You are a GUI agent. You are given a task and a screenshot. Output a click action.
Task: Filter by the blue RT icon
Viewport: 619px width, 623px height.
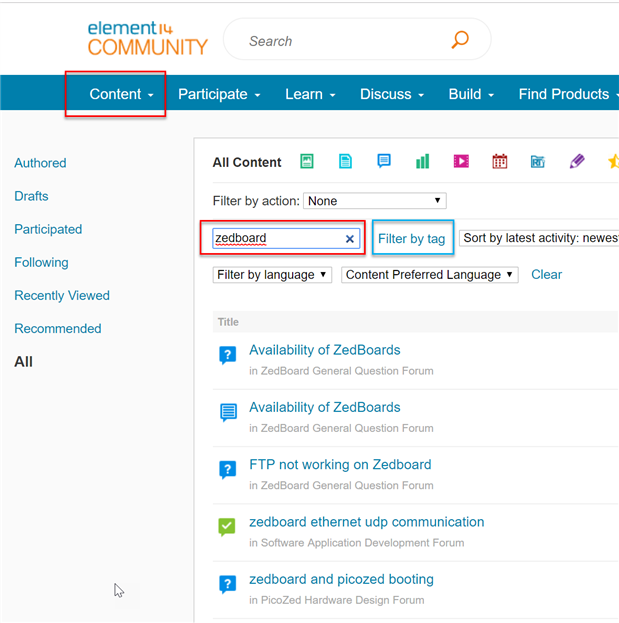[x=538, y=162]
